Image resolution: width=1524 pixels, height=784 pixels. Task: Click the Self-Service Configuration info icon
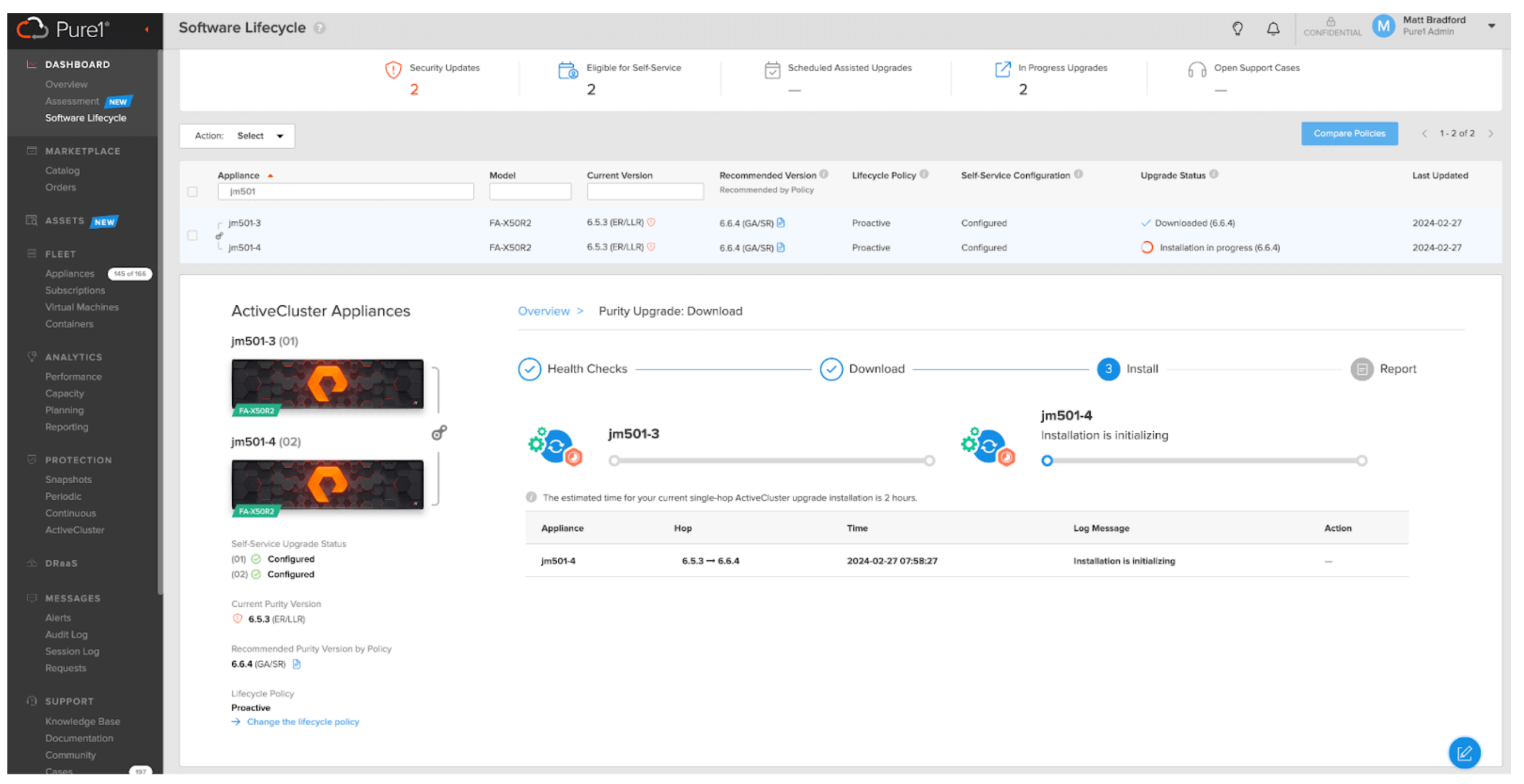[1078, 174]
